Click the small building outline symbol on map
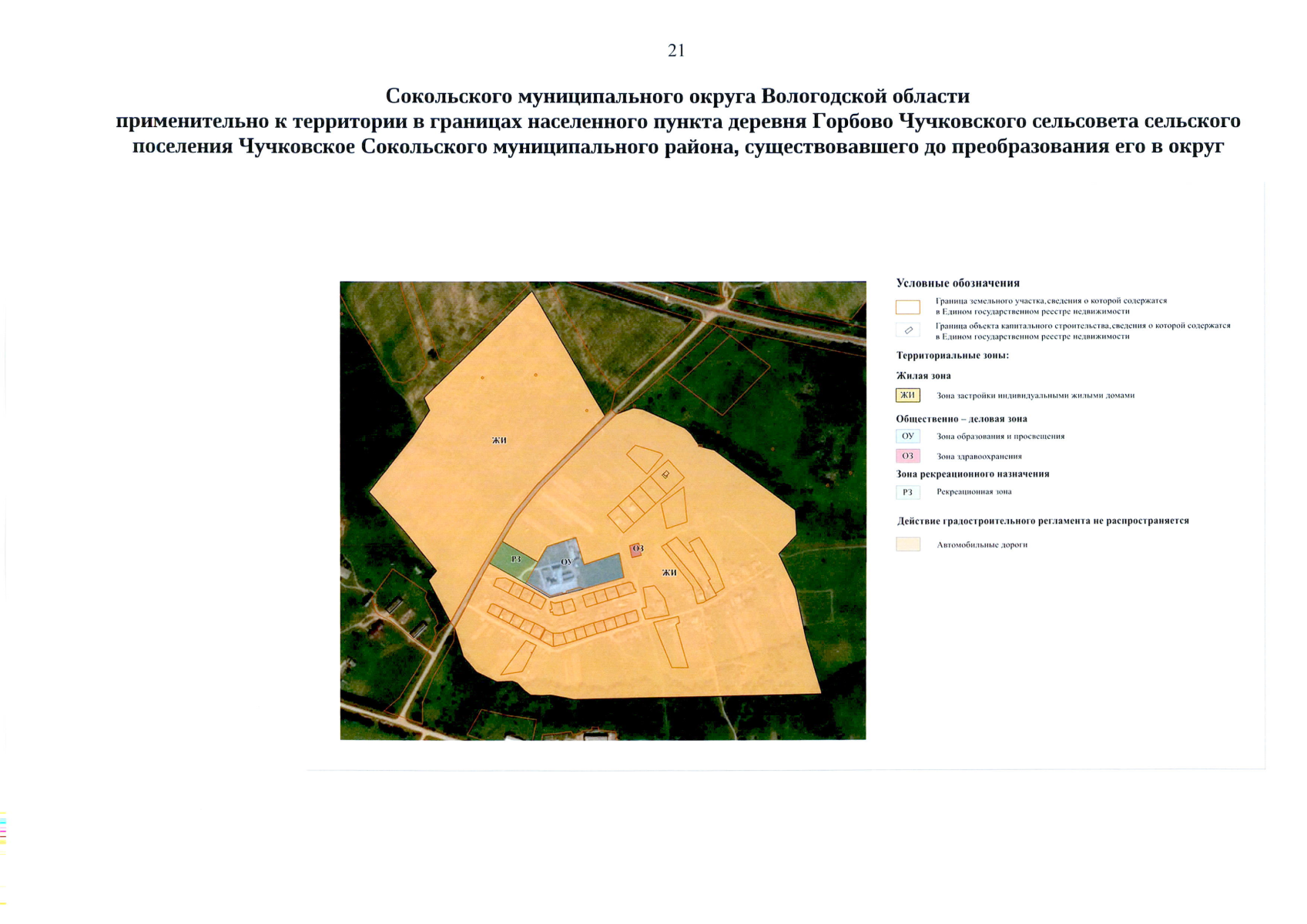Screen dimensions: 1307x924 664,475
